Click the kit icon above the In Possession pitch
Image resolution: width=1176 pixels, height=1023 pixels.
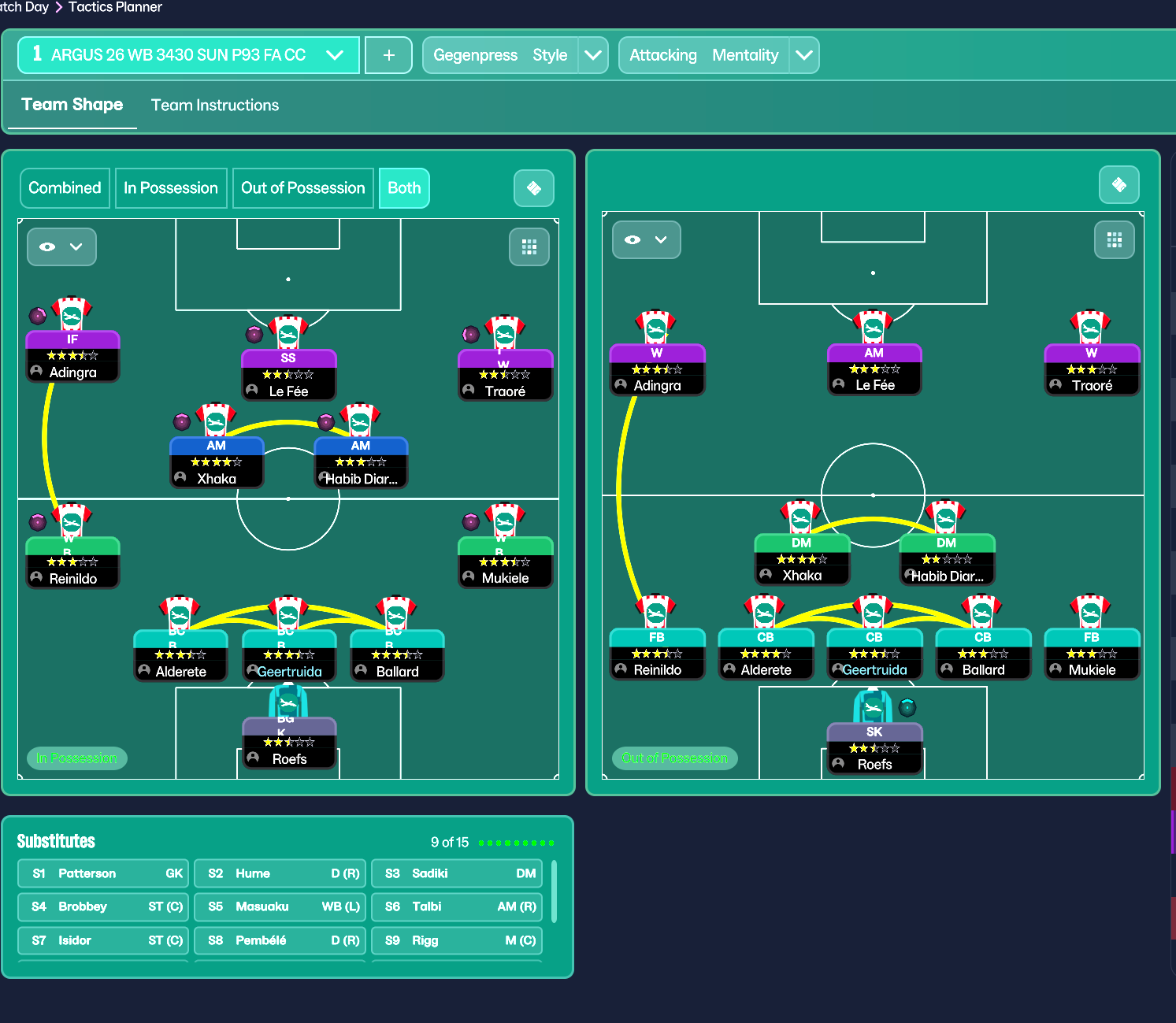pos(534,188)
